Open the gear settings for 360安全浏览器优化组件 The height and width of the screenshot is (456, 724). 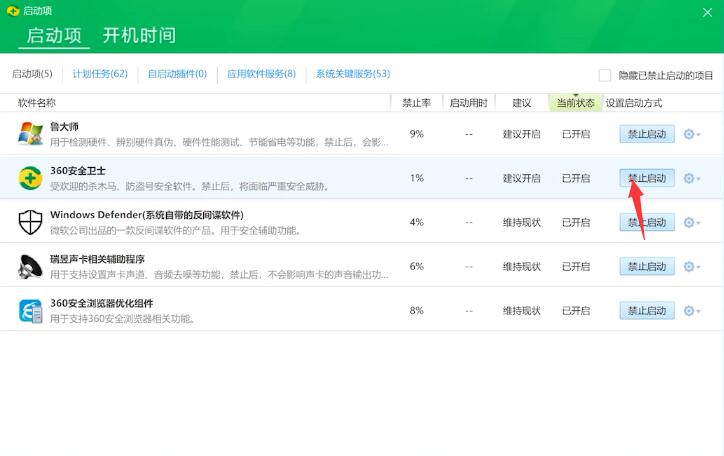[x=691, y=311]
